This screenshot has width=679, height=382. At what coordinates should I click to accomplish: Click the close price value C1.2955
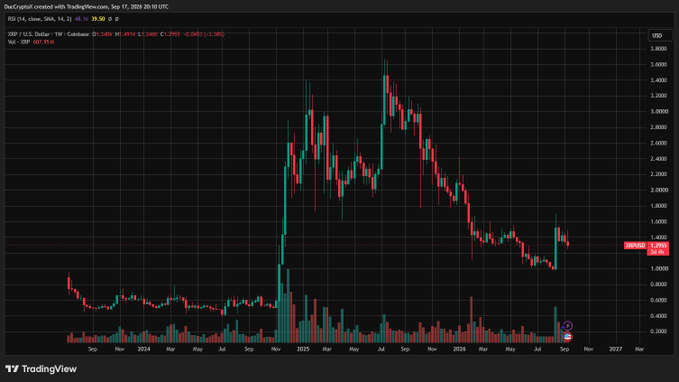[x=170, y=34]
